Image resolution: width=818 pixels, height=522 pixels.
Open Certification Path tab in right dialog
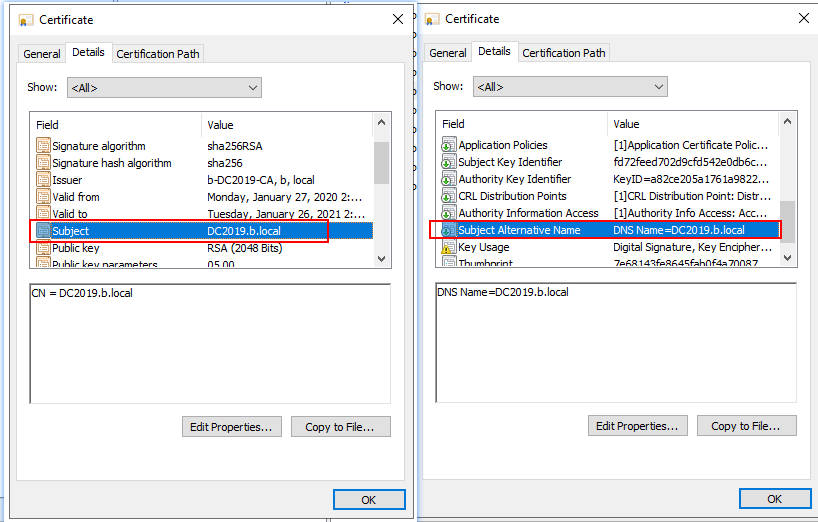[564, 53]
